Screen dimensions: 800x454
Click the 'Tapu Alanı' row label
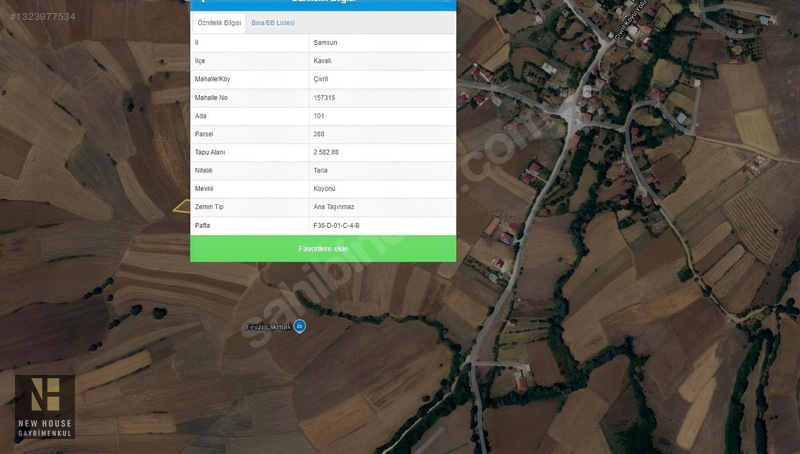[x=210, y=152]
